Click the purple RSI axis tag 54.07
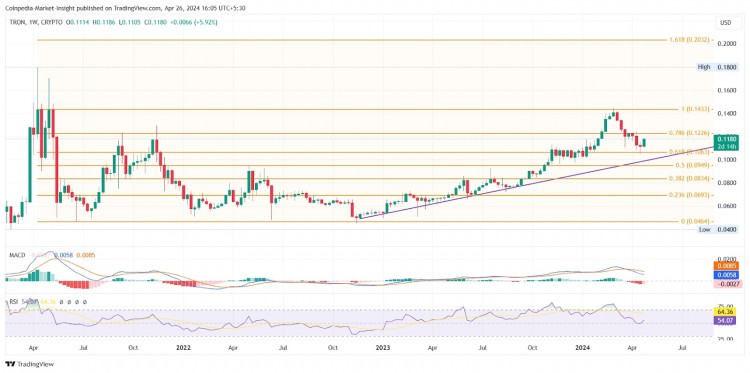Image resolution: width=750 pixels, height=373 pixels. [x=726, y=321]
